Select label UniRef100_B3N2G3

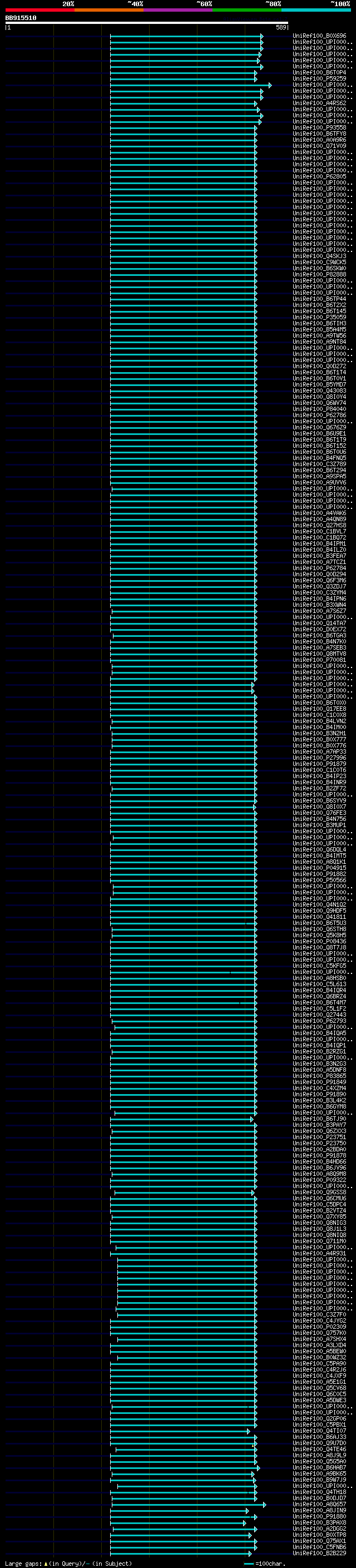319,1064
